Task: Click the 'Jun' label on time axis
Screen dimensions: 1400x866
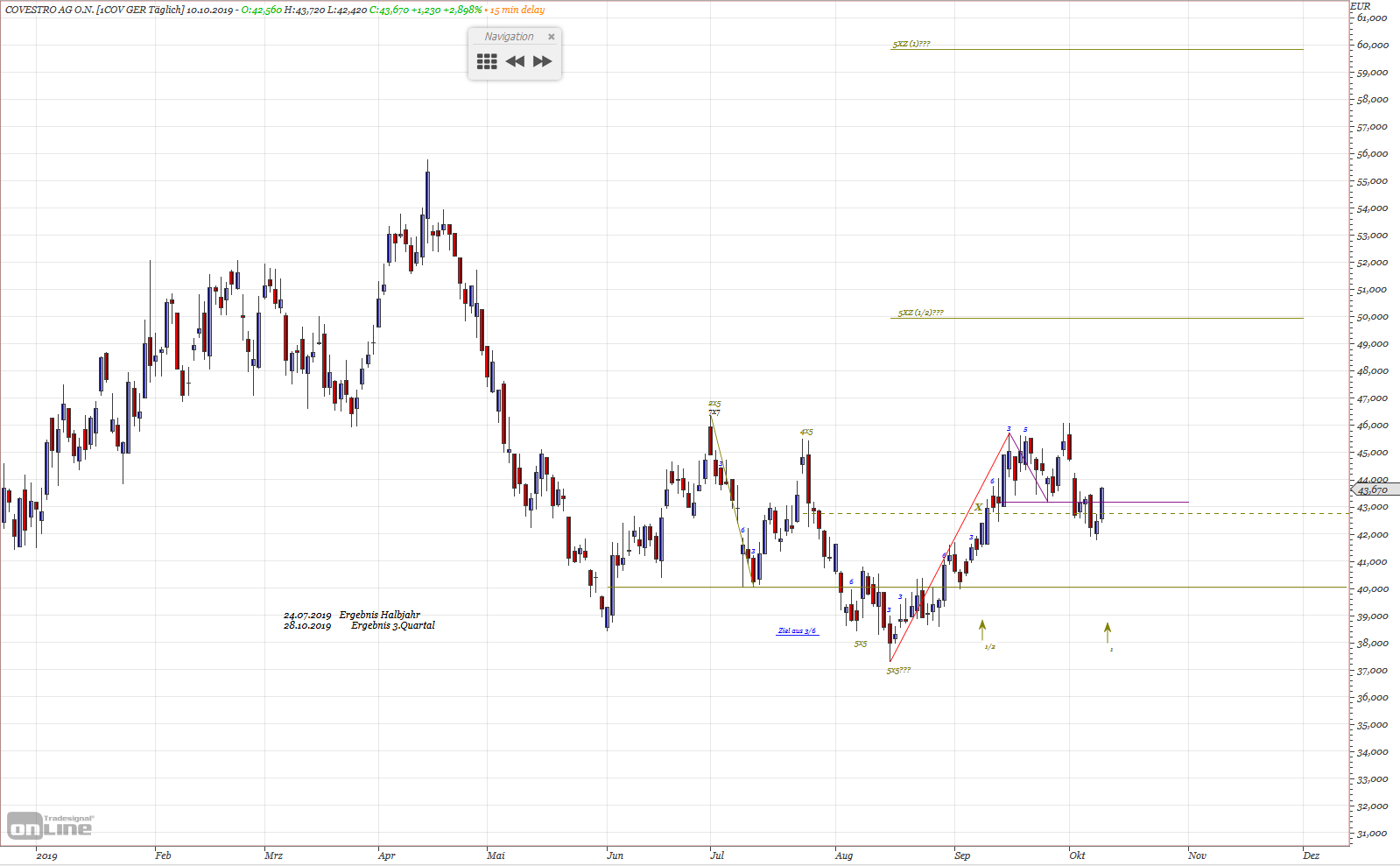Action: pos(616,855)
